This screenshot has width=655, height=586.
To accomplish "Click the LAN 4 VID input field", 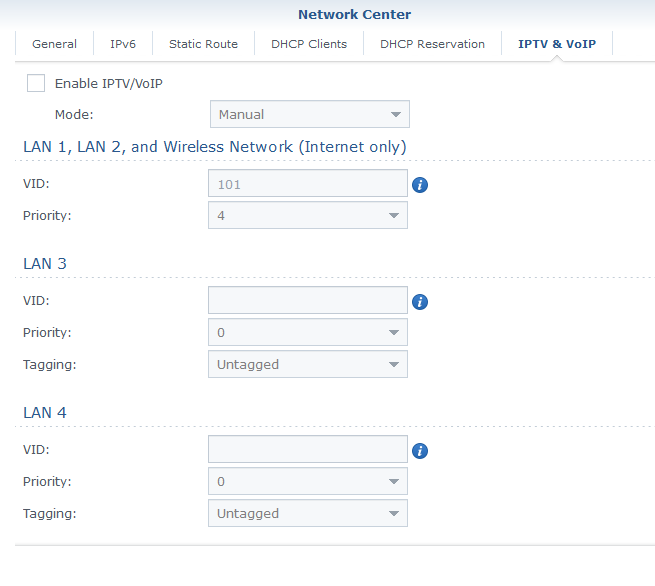I will [307, 450].
